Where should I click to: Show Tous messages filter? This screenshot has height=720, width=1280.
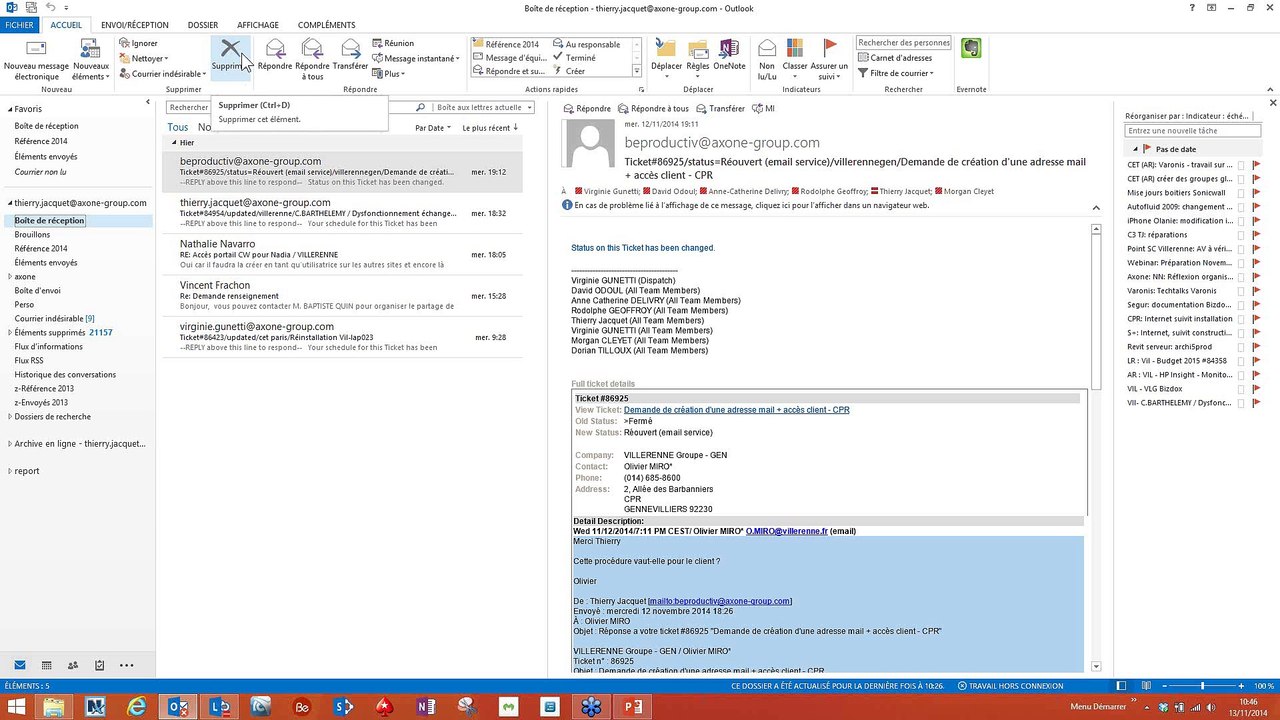point(178,128)
